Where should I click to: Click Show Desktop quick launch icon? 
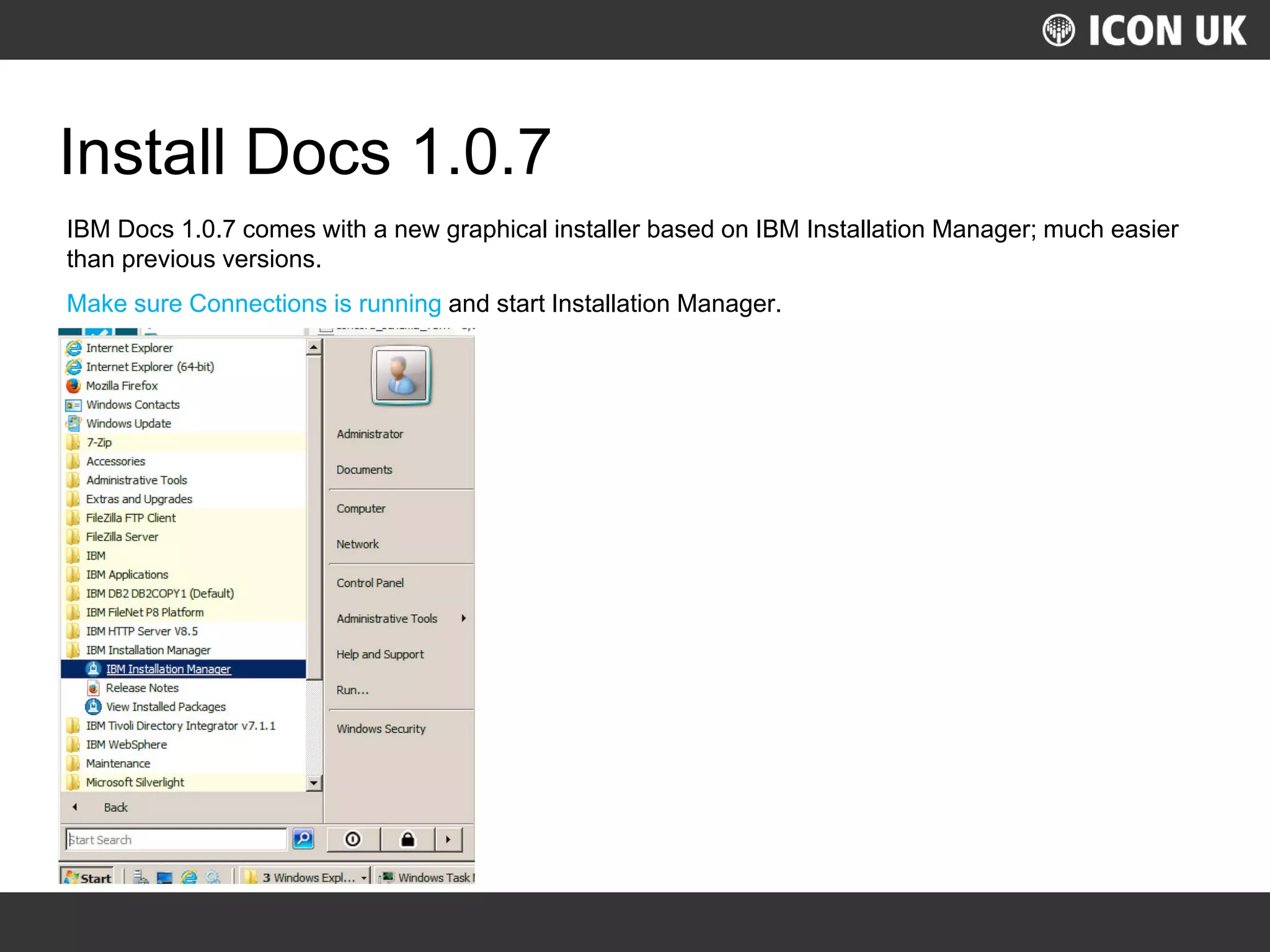tap(164, 877)
